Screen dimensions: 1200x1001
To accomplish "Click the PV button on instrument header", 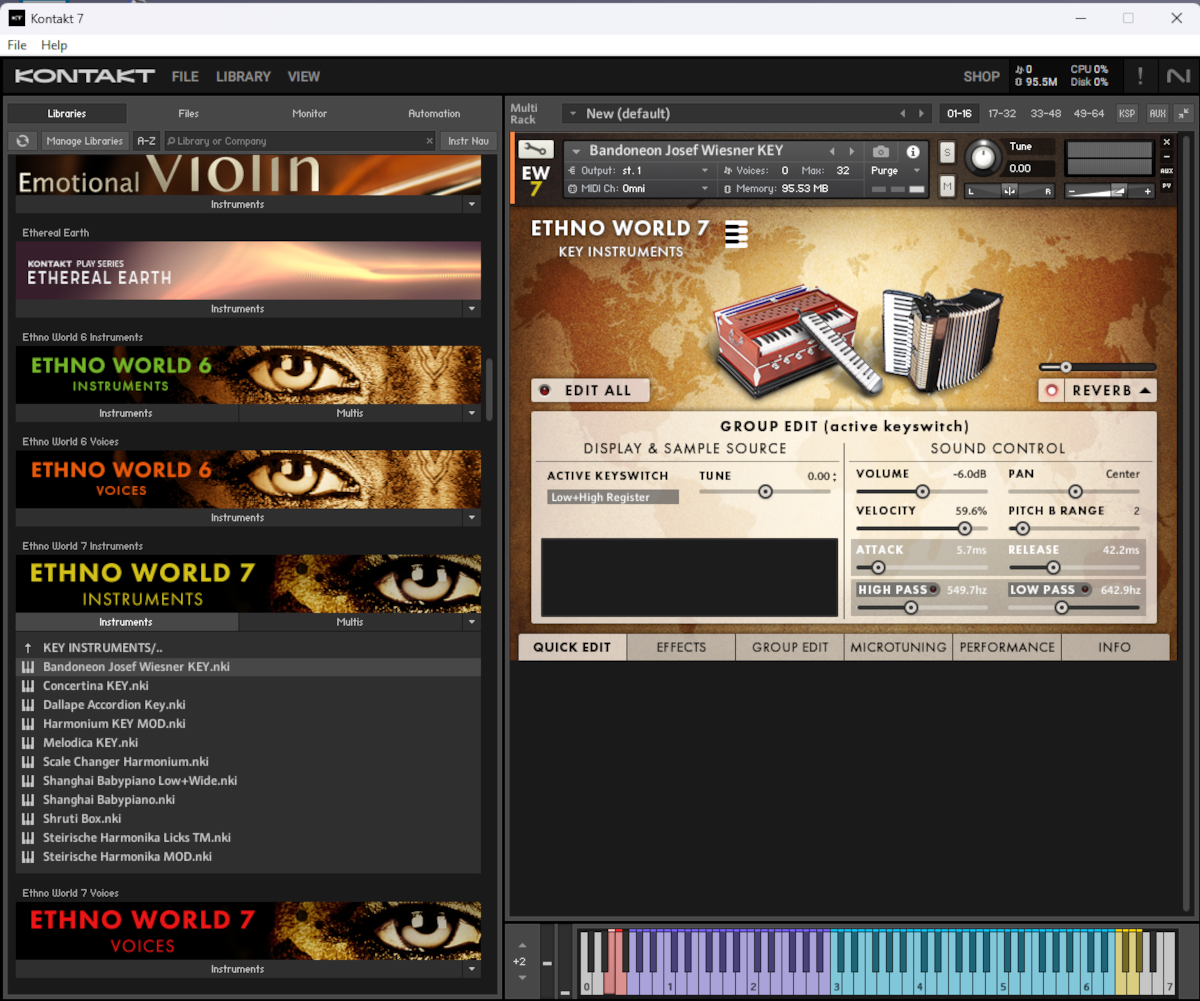I will 1167,186.
